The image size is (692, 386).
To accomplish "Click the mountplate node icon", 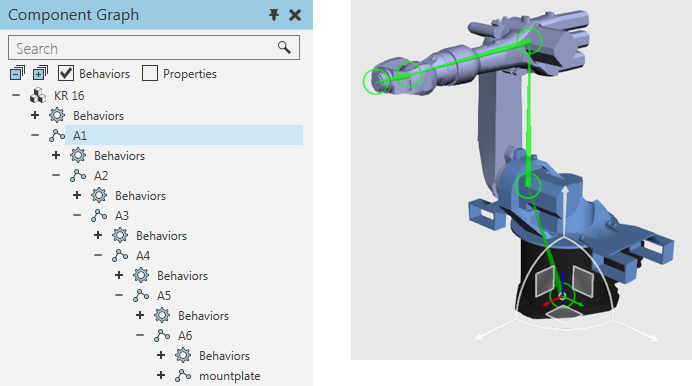I will coord(183,375).
